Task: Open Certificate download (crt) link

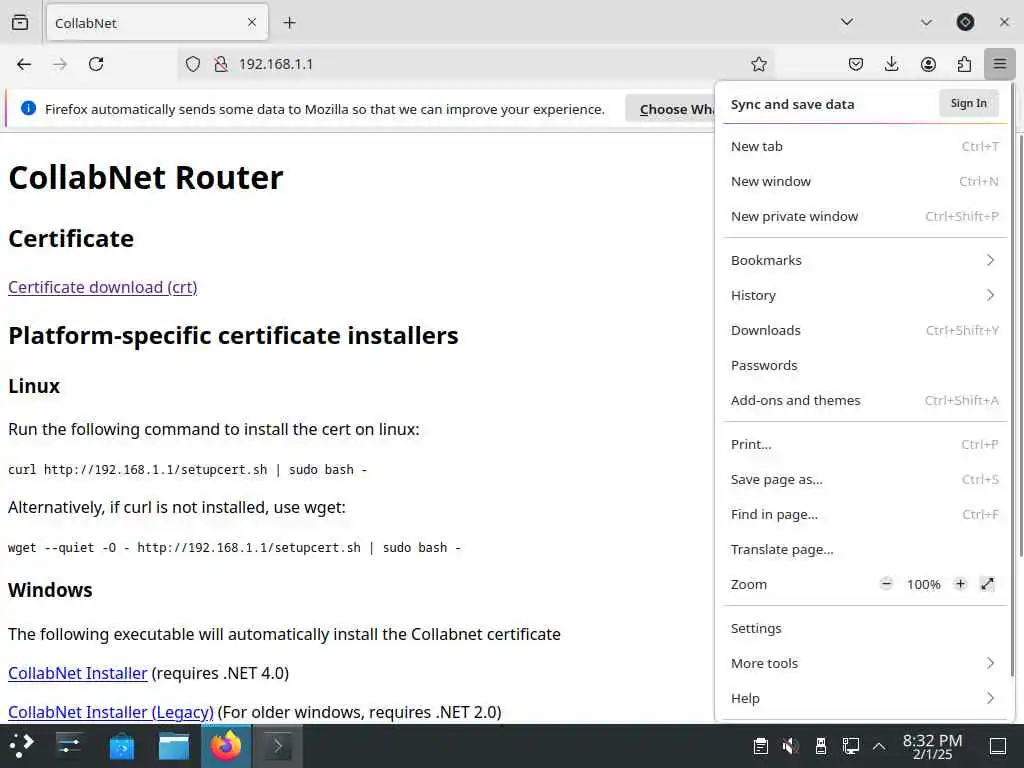Action: pyautogui.click(x=103, y=287)
